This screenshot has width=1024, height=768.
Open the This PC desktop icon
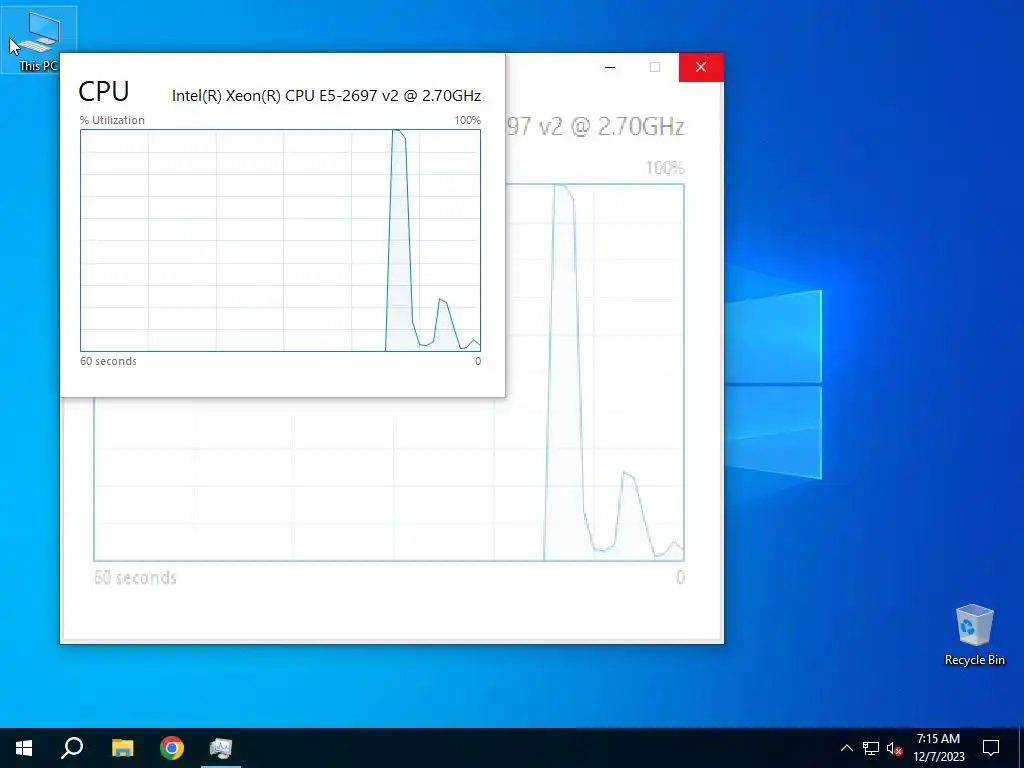click(39, 40)
